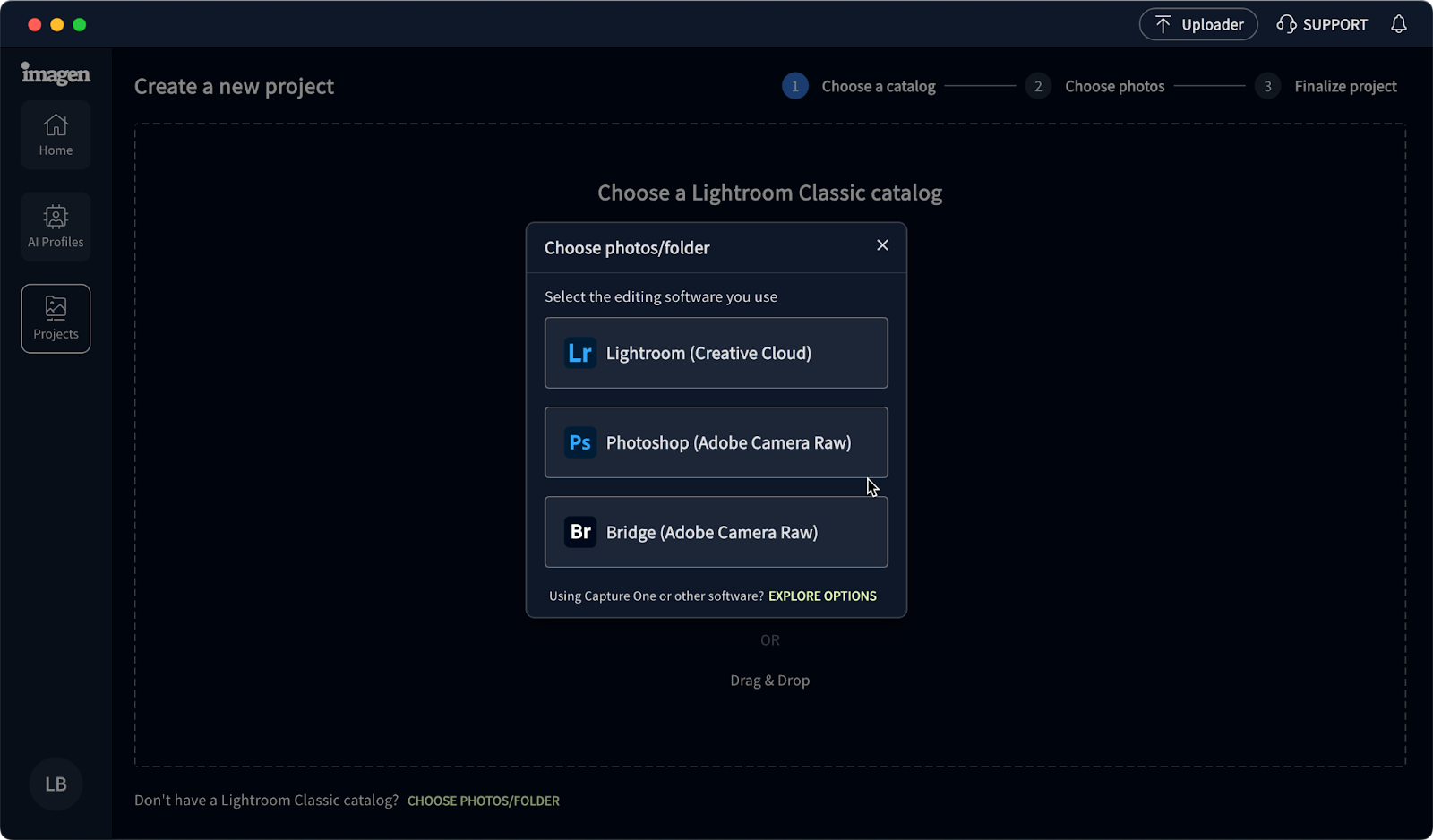The image size is (1433, 840).
Task: Select step 1 Choose a catalog
Action: coord(859,86)
